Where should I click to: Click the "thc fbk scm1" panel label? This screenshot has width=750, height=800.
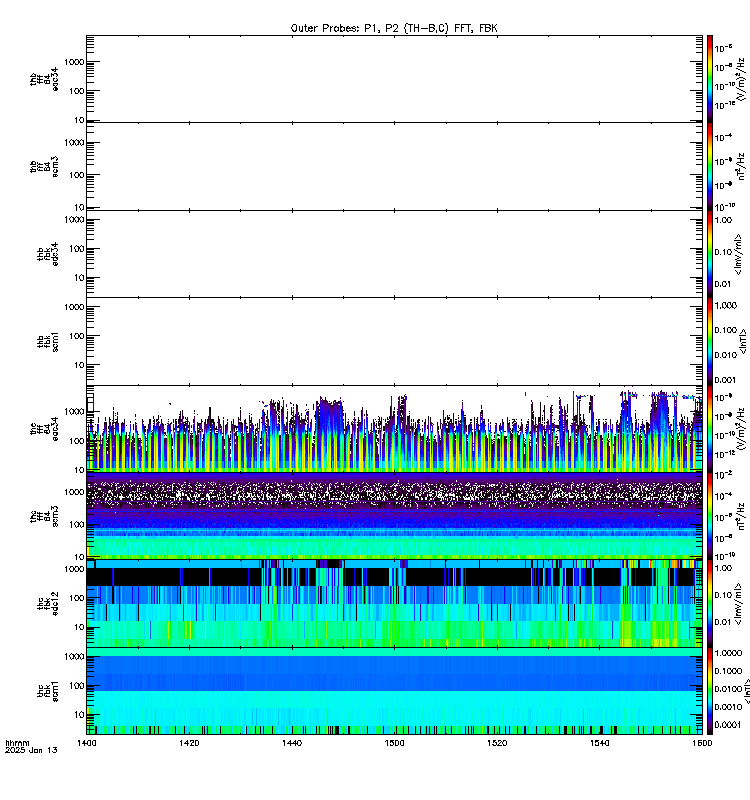(48, 691)
